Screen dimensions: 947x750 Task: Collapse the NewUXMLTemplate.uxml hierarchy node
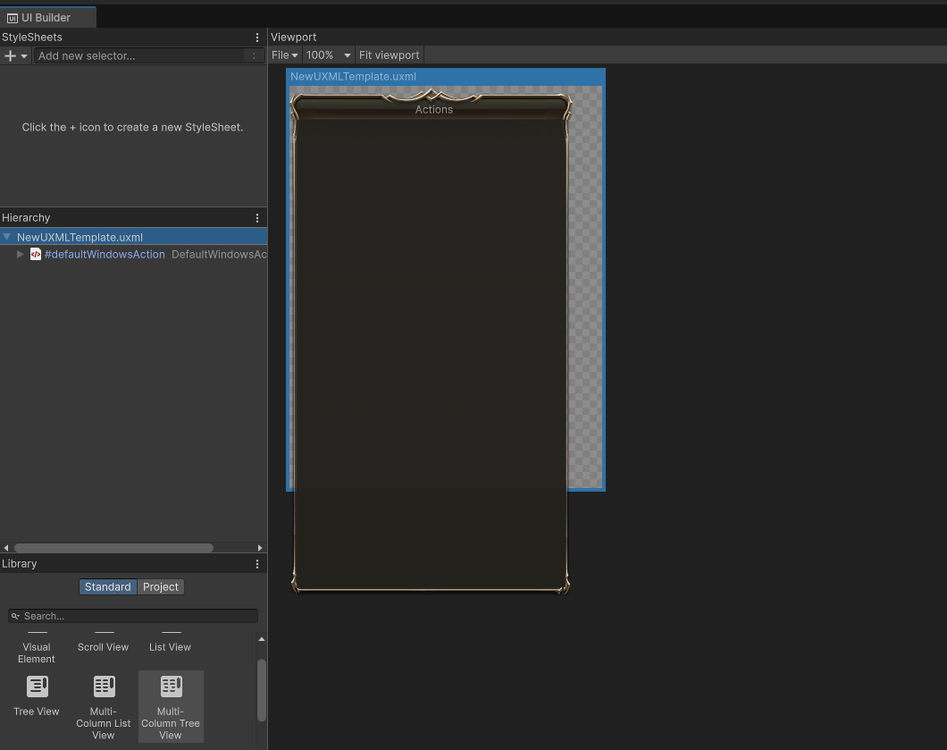(7, 238)
